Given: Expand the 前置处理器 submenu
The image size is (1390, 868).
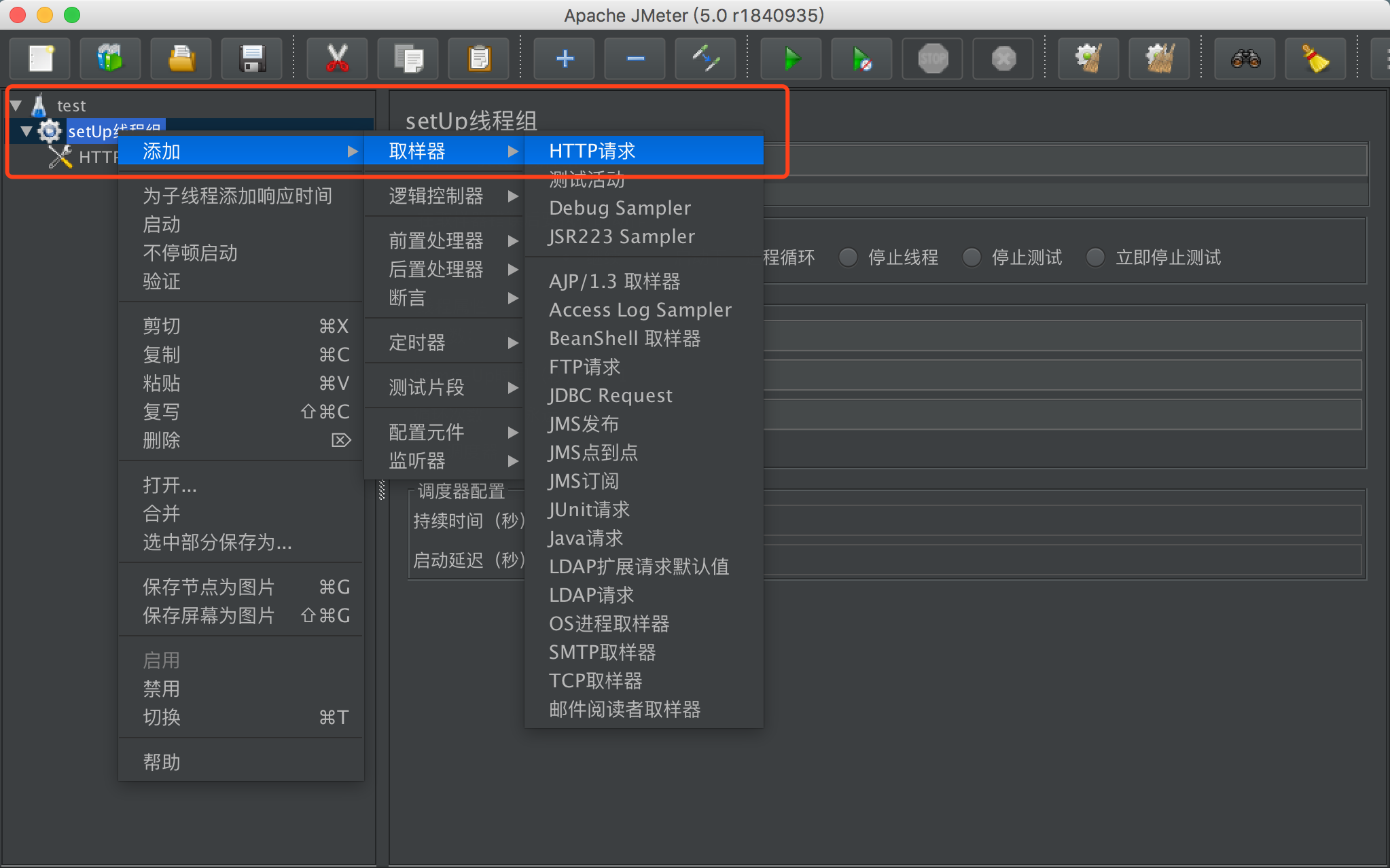Looking at the screenshot, I should [x=444, y=241].
